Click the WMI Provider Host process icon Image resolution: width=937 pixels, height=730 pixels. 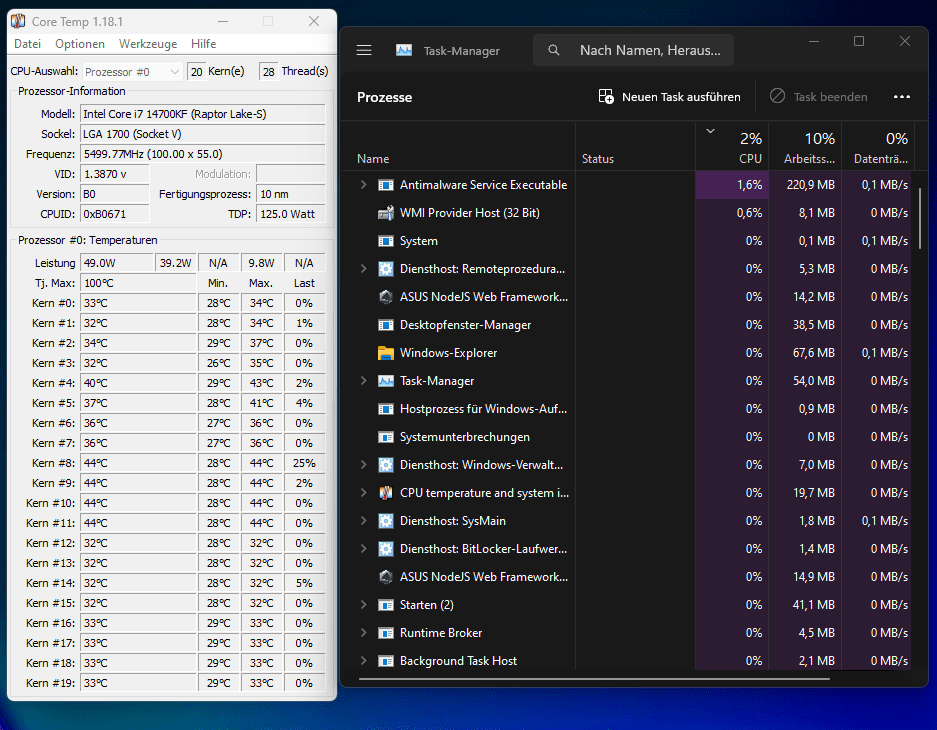pyautogui.click(x=386, y=213)
